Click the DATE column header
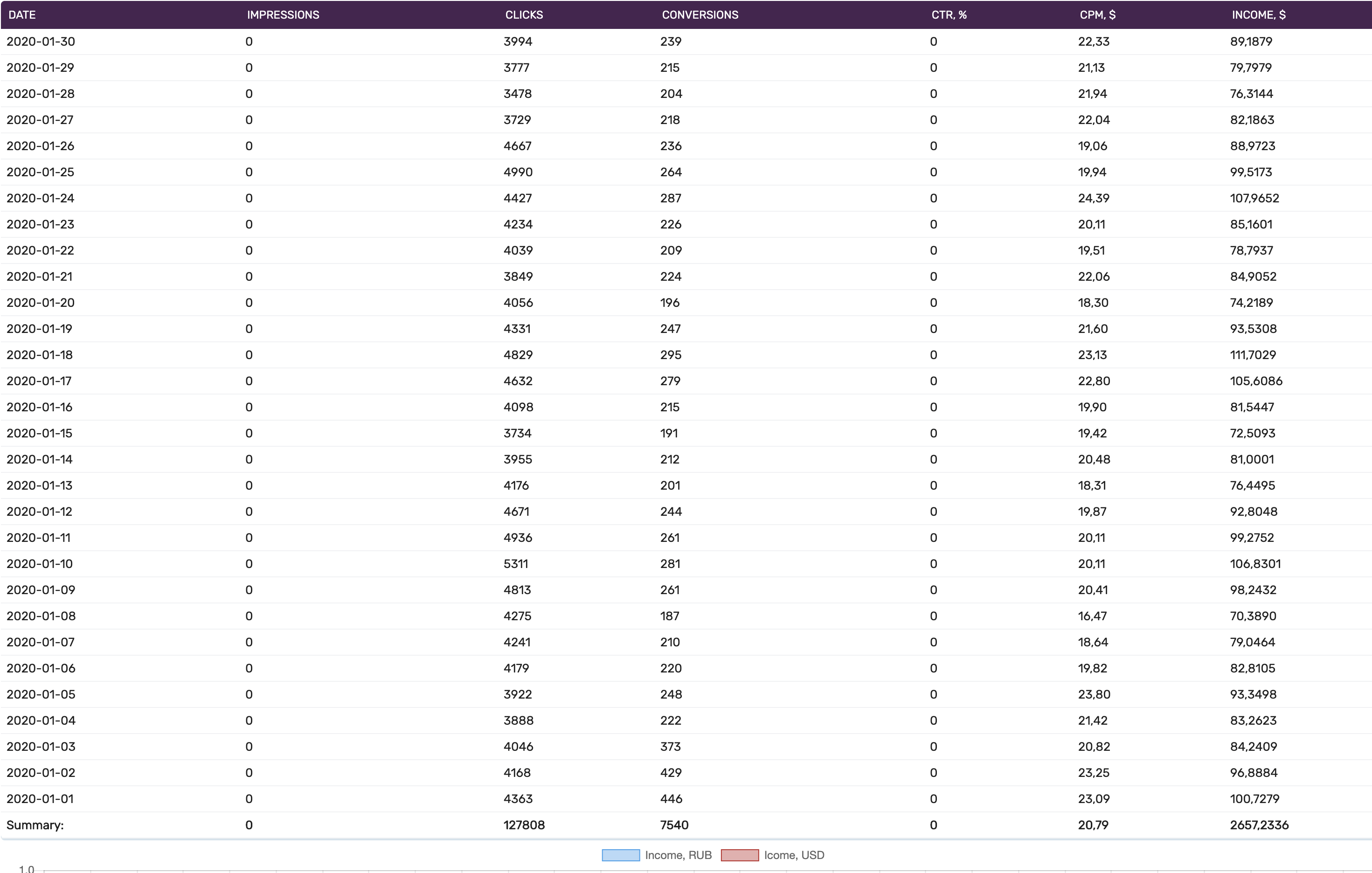 pyautogui.click(x=22, y=15)
